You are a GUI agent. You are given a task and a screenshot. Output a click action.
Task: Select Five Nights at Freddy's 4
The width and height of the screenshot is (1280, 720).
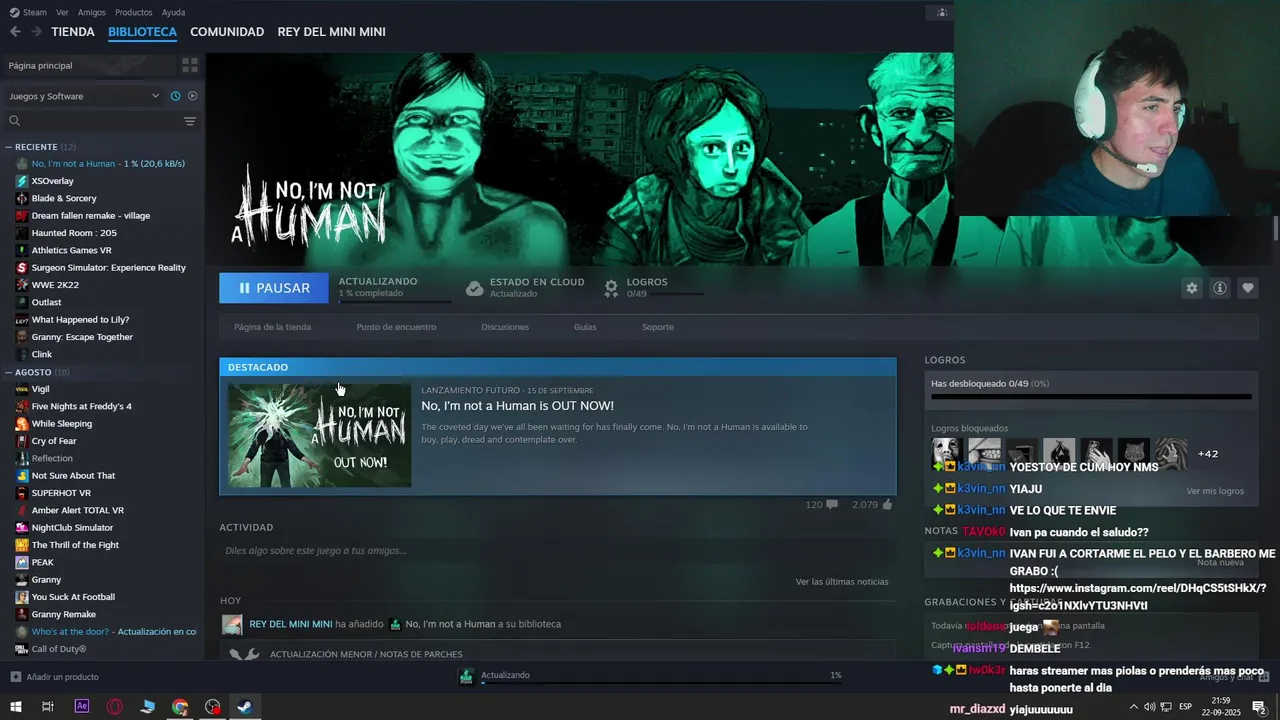[81, 406]
